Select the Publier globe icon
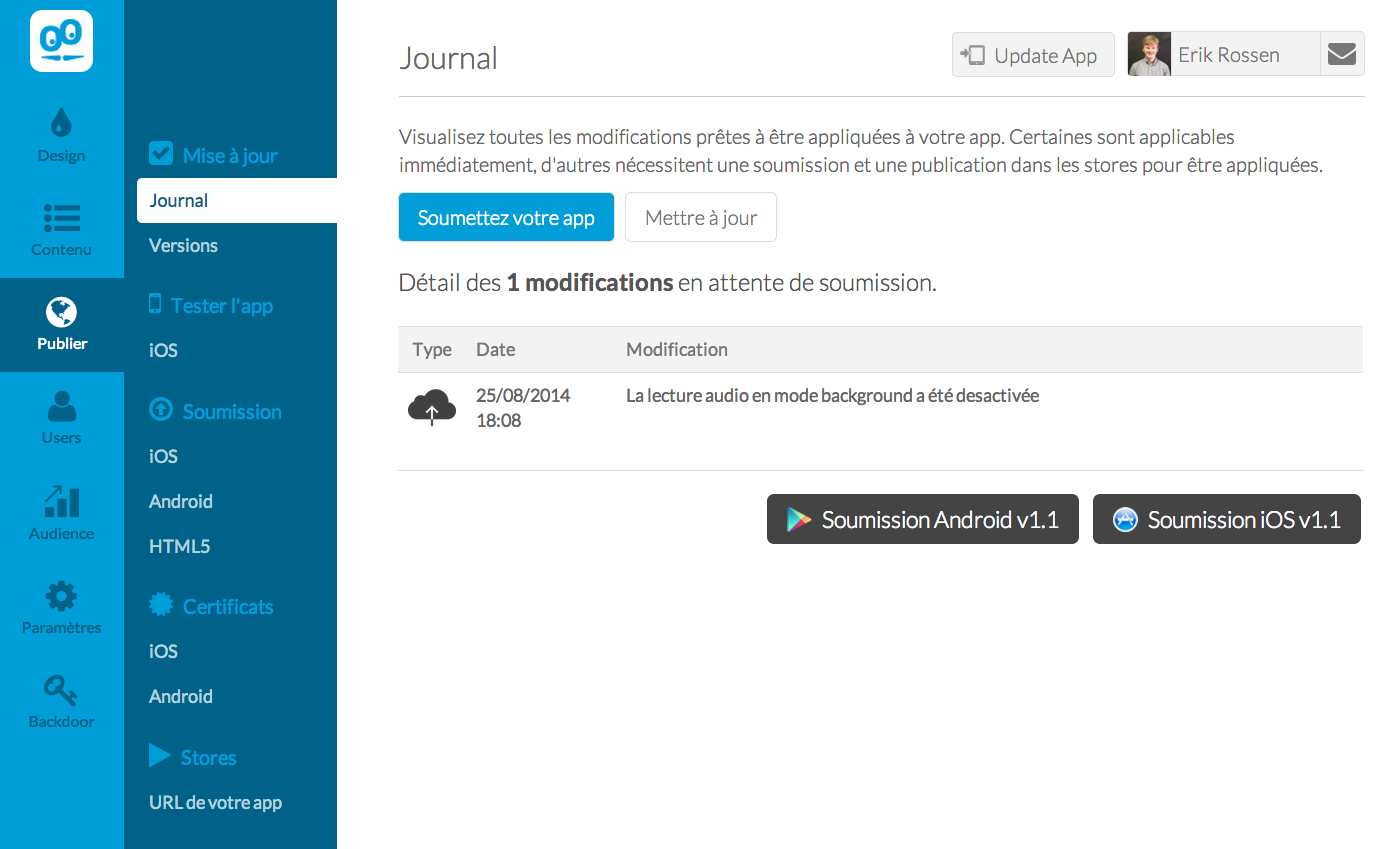The width and height of the screenshot is (1395, 849). click(61, 312)
